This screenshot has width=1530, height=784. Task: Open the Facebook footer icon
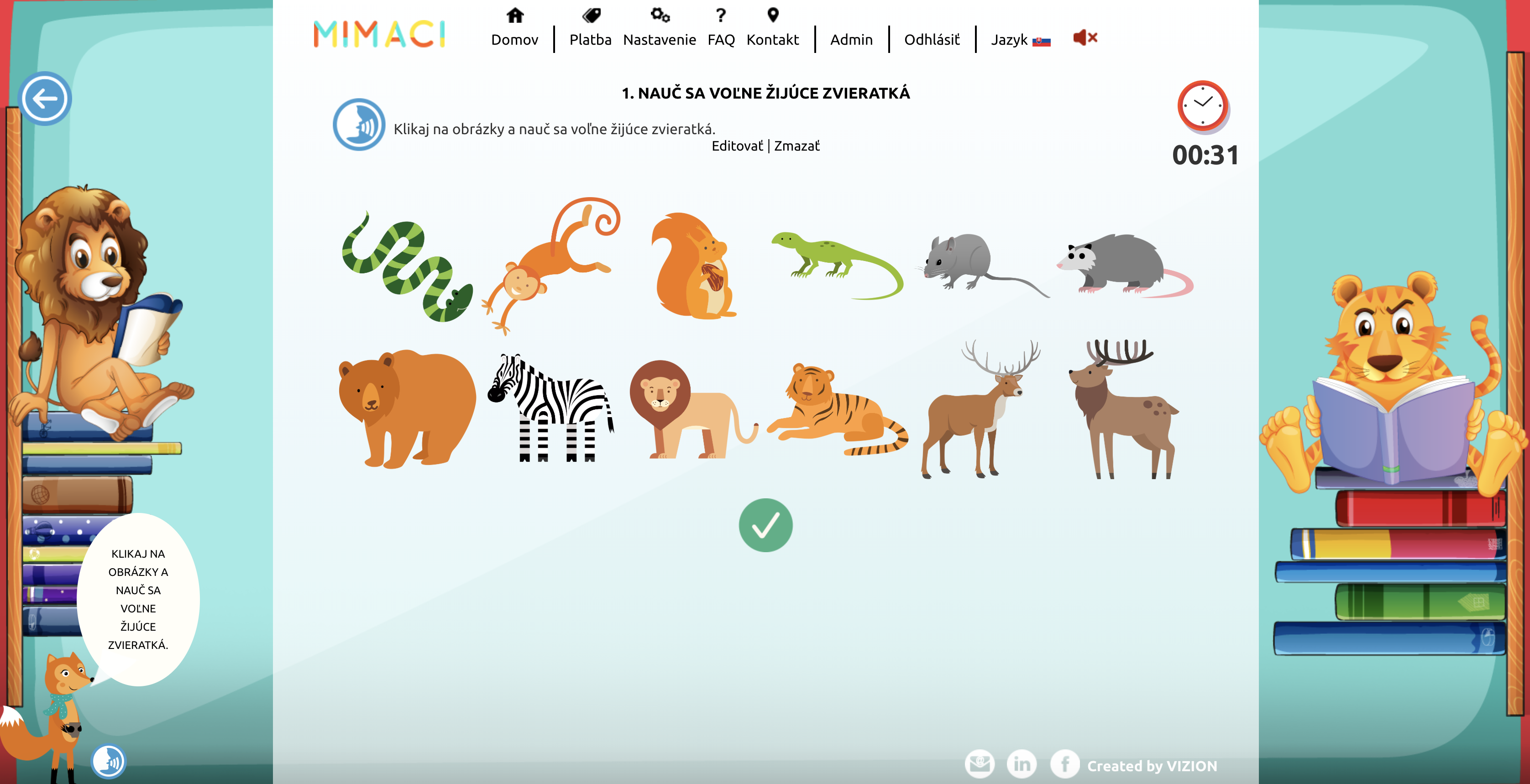pyautogui.click(x=1064, y=764)
